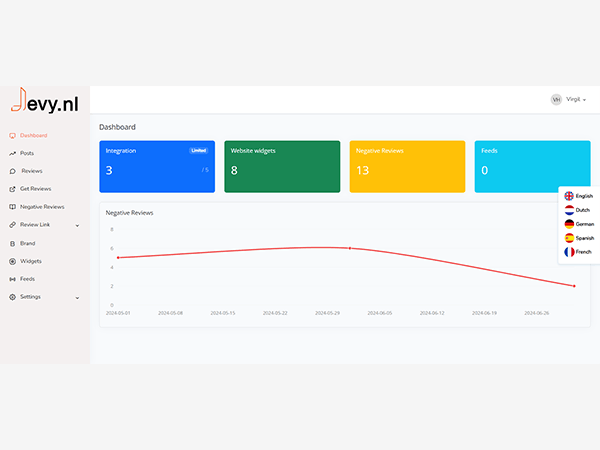Open the cyan Feeds card
This screenshot has height=450, width=600.
pos(532,166)
